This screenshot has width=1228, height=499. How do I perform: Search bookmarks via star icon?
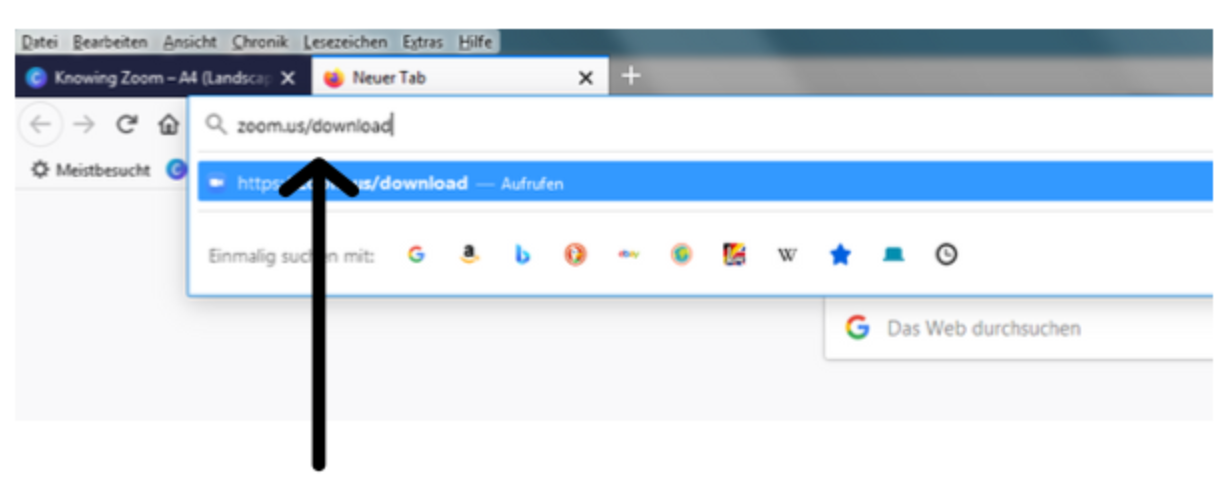point(840,255)
